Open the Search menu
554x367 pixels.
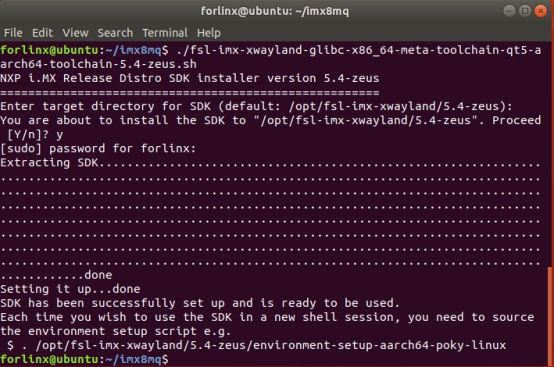pos(115,33)
